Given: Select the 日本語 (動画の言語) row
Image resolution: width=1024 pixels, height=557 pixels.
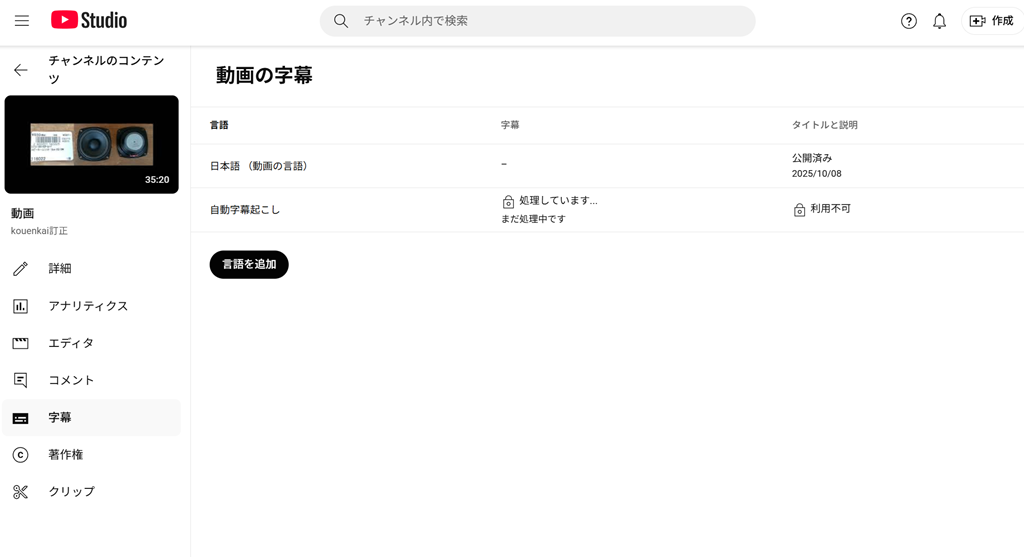Looking at the screenshot, I should tap(258, 166).
